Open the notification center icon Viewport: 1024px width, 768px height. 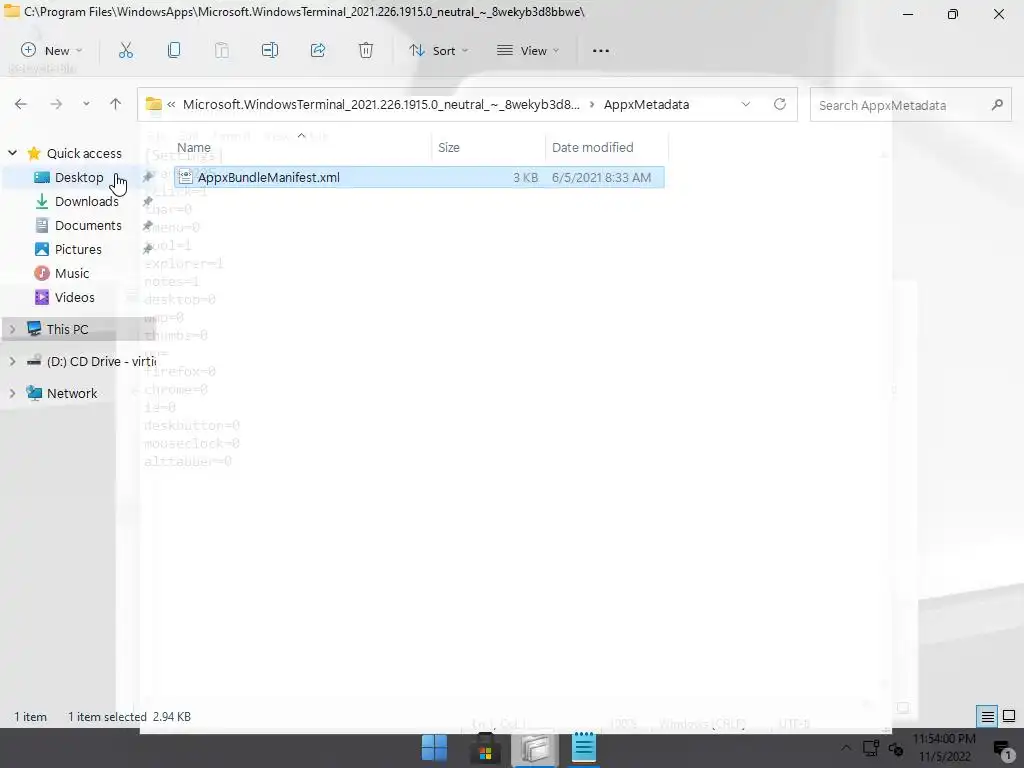(x=1003, y=749)
